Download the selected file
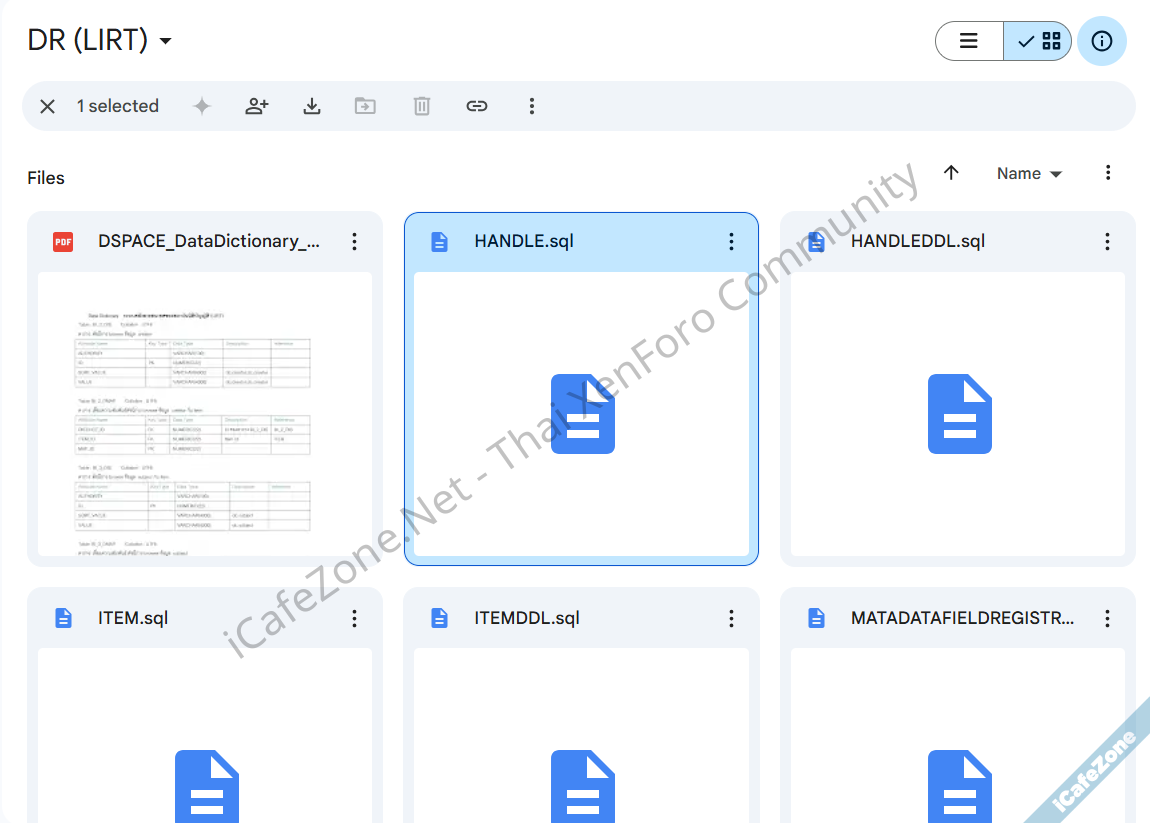This screenshot has width=1150, height=823. point(312,106)
